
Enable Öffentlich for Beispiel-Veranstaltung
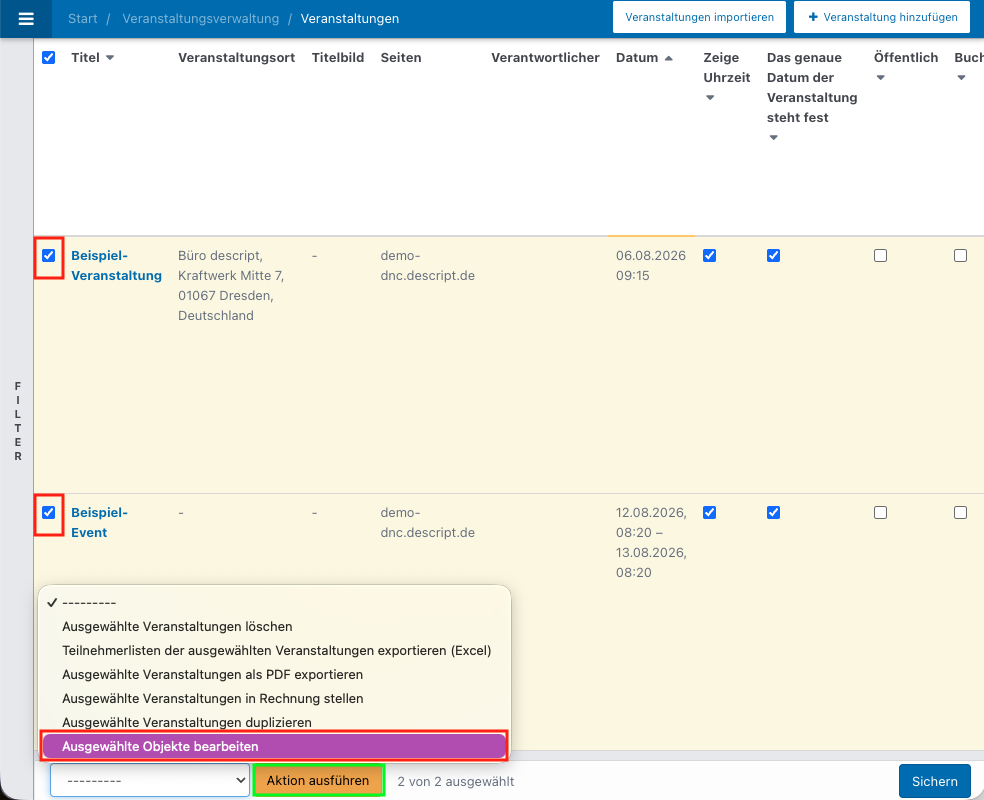pyautogui.click(x=880, y=255)
